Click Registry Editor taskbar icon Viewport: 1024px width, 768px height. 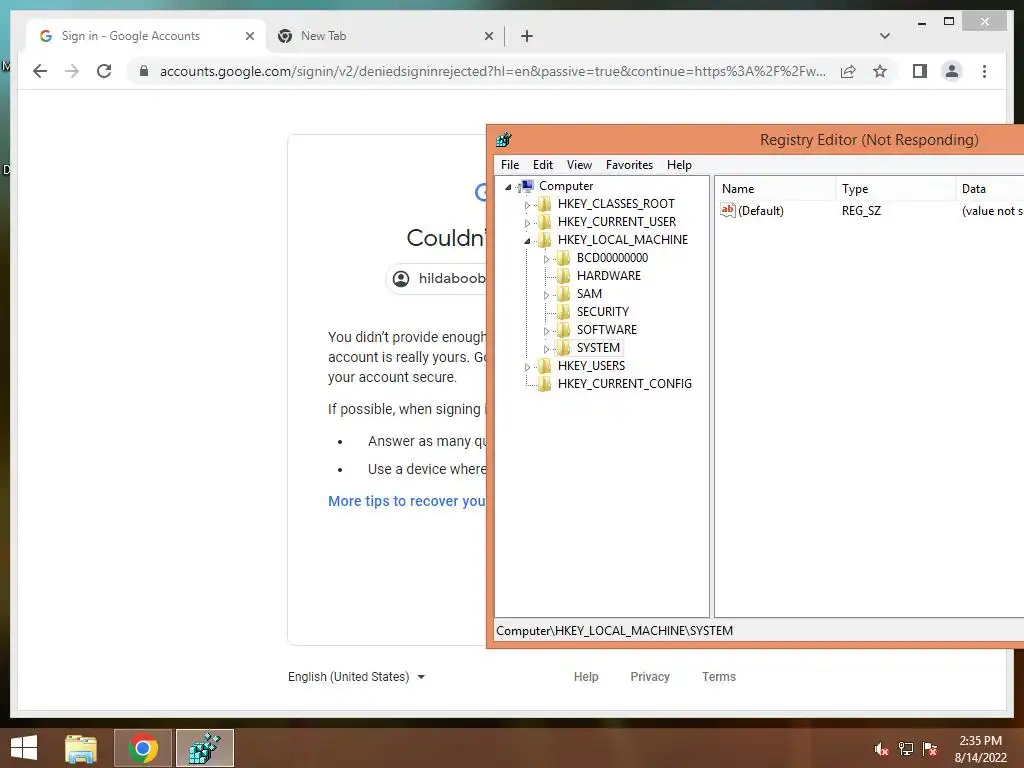click(204, 748)
